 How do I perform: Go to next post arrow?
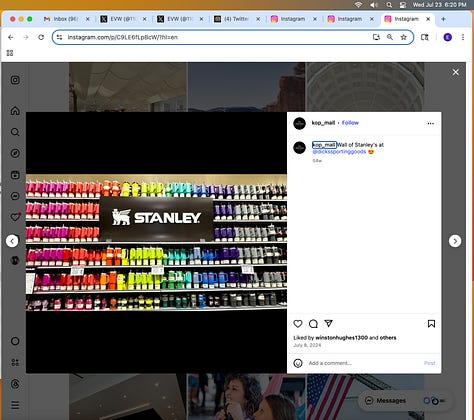click(x=455, y=241)
